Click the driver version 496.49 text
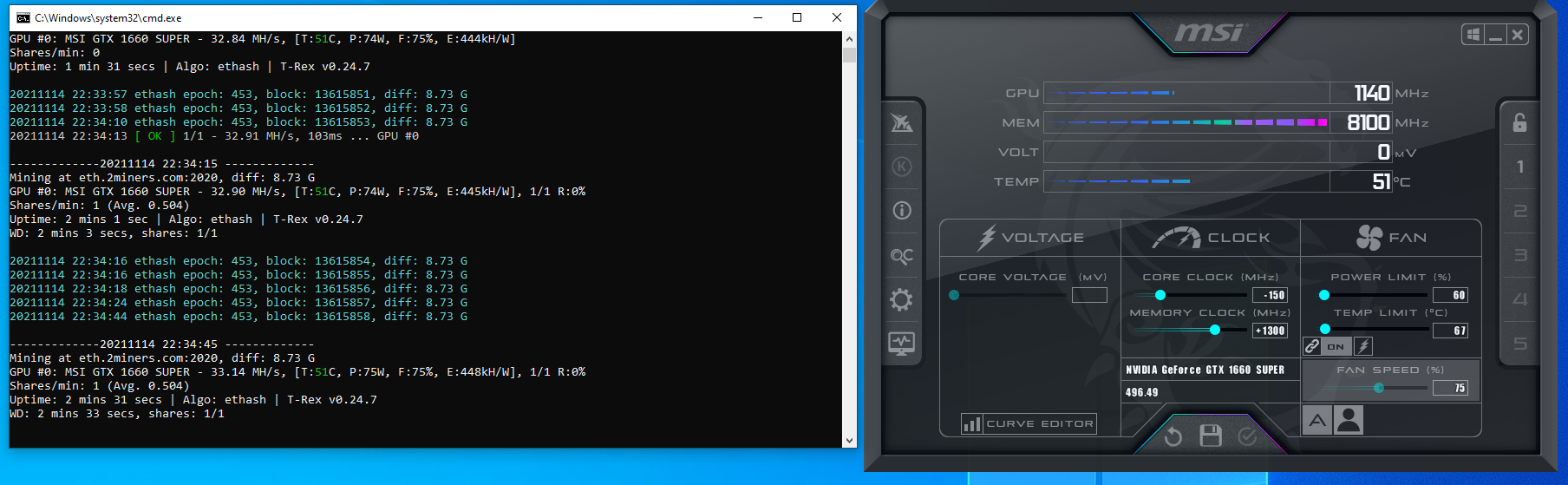This screenshot has width=1568, height=485. tap(1141, 392)
